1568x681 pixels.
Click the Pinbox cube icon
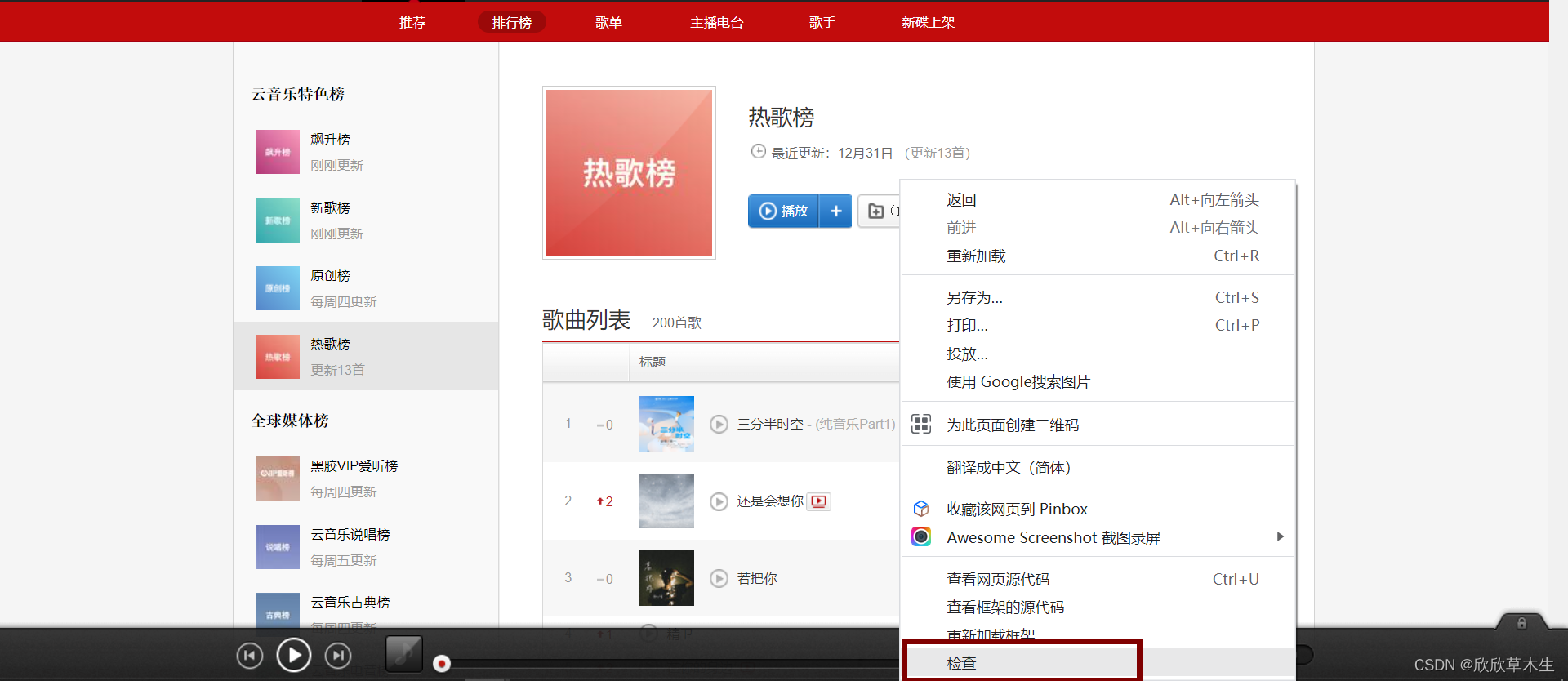(x=921, y=509)
